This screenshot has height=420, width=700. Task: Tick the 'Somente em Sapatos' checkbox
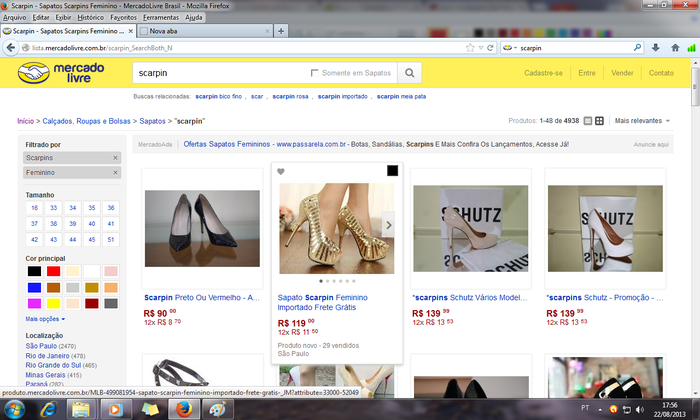point(314,73)
